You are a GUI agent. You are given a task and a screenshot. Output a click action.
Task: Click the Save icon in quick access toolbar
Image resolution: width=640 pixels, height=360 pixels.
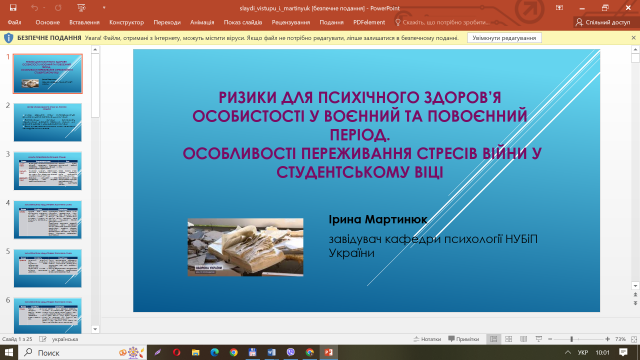[13, 8]
